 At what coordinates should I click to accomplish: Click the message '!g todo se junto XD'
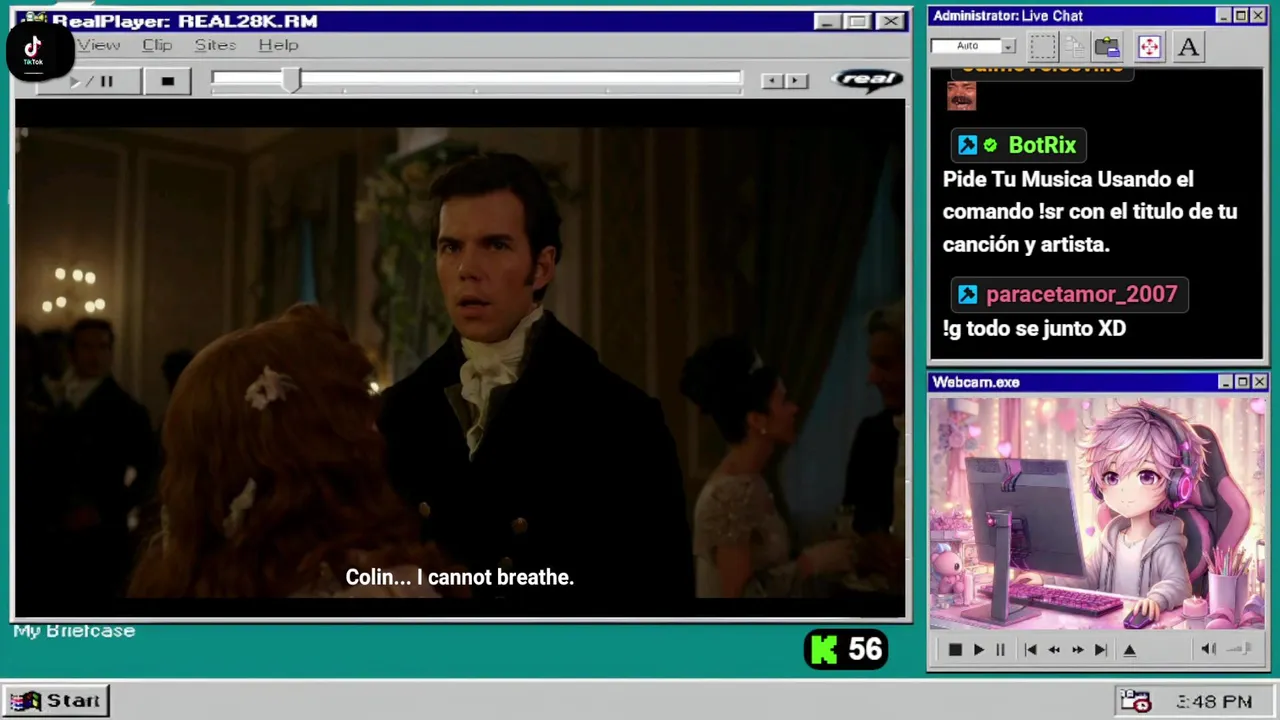1034,328
